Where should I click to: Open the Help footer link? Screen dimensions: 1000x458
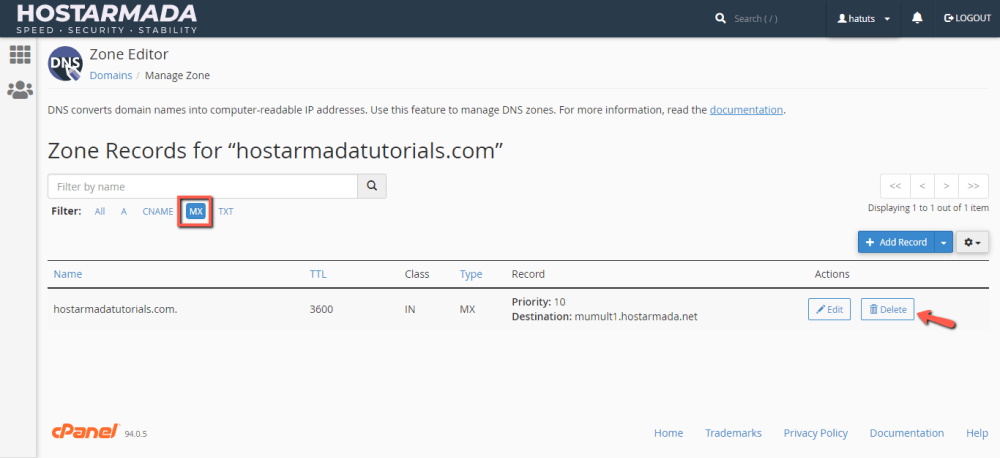[x=976, y=433]
